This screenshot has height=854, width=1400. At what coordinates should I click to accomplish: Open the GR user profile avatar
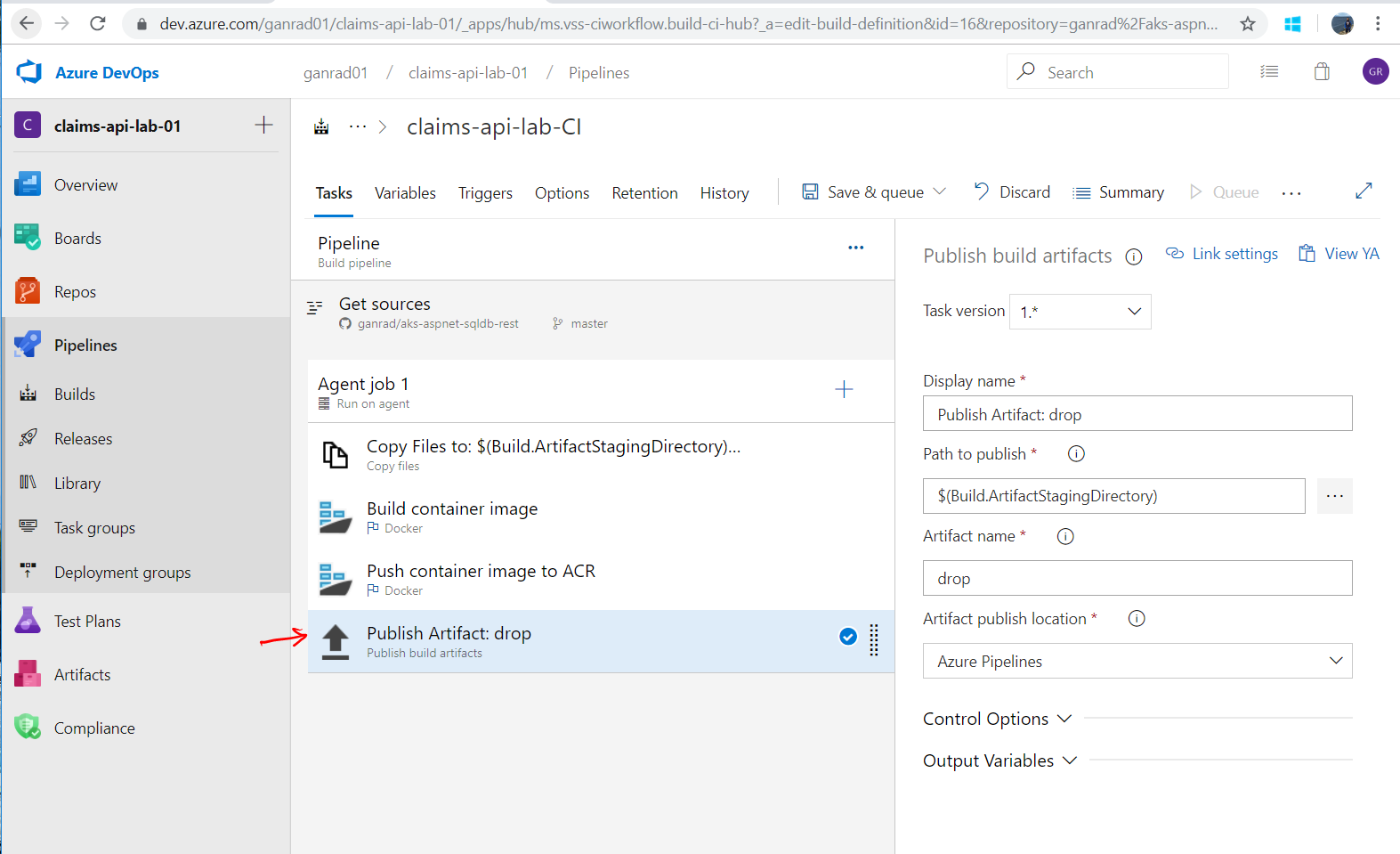[x=1375, y=71]
